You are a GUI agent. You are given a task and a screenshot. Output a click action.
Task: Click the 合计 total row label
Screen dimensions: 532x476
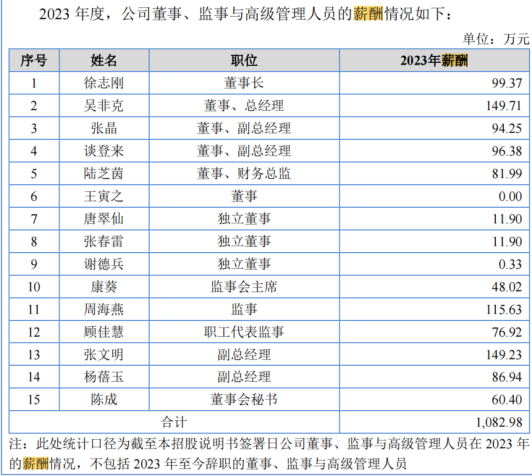(174, 422)
